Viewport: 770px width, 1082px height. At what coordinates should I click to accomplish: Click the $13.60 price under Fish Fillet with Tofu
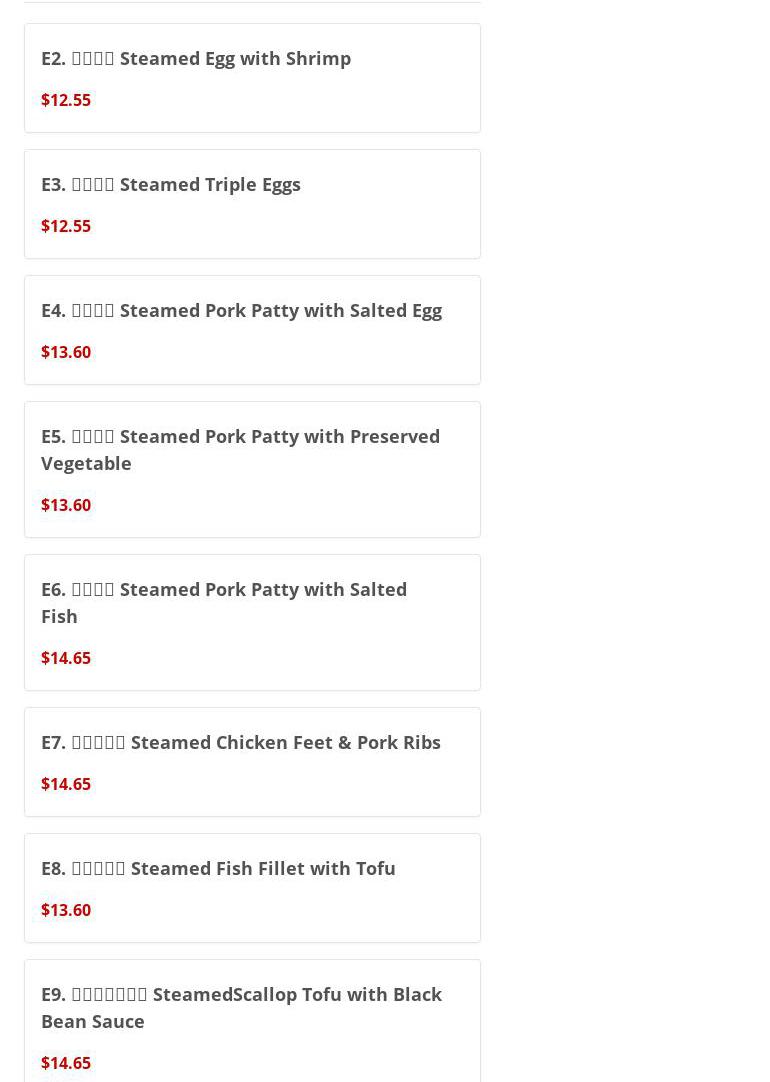tap(66, 910)
